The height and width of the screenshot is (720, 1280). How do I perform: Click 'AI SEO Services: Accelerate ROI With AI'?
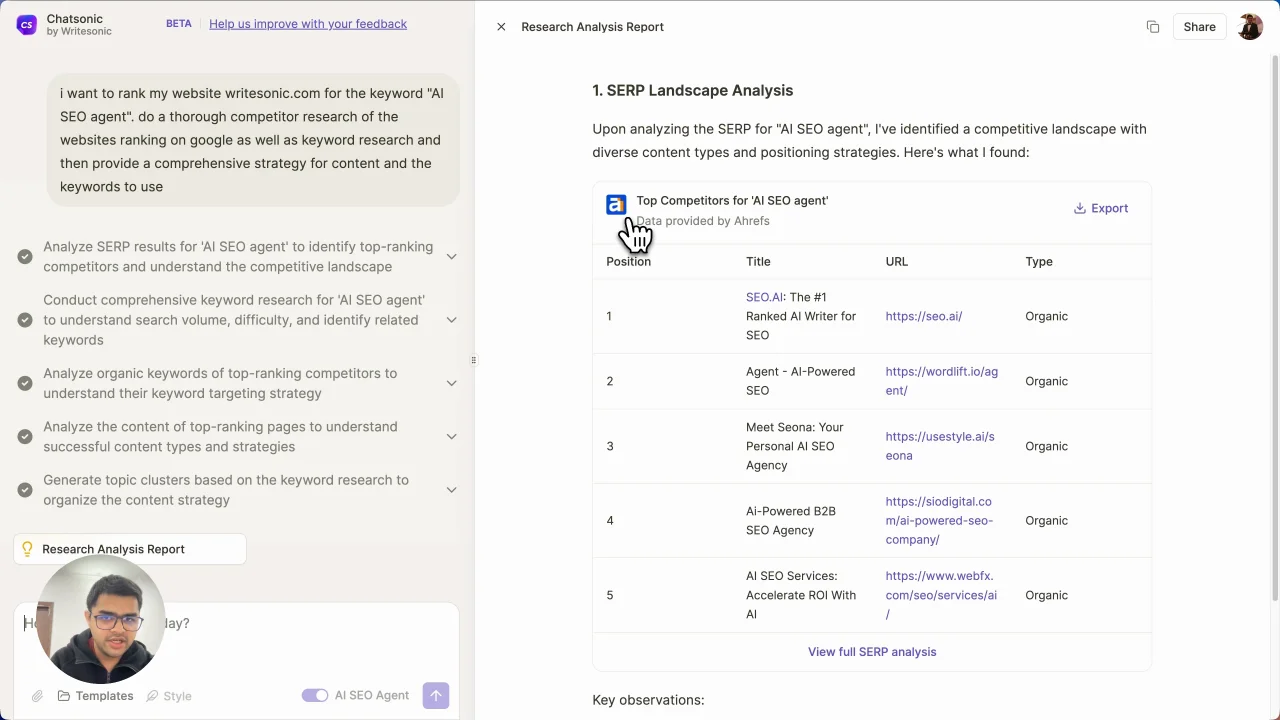point(801,595)
